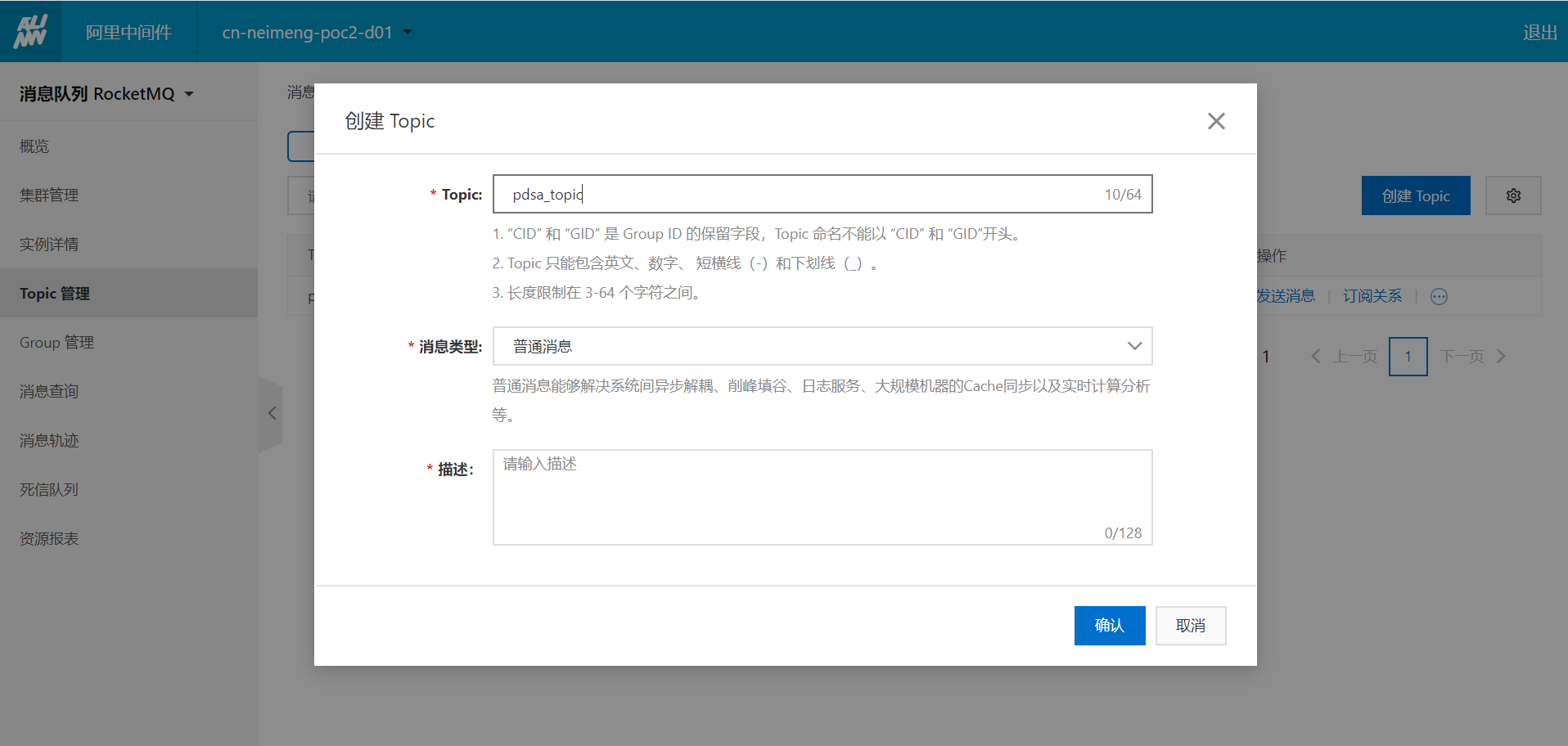
Task: Open the 订阅关系 link
Action: [x=1372, y=296]
